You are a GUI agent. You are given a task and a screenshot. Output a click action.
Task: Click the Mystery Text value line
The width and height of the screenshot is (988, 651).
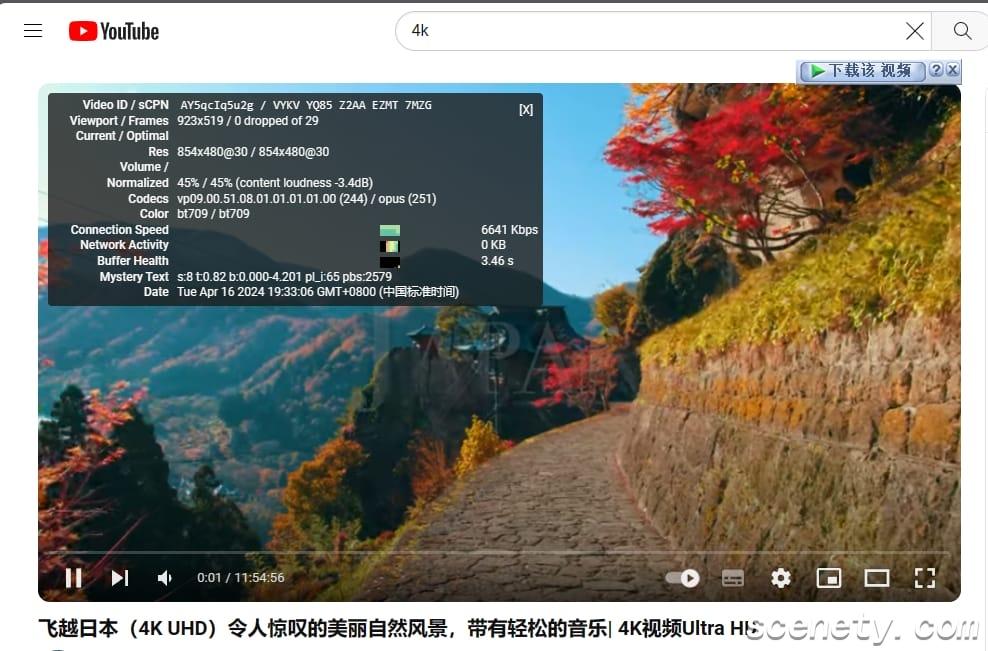(284, 277)
